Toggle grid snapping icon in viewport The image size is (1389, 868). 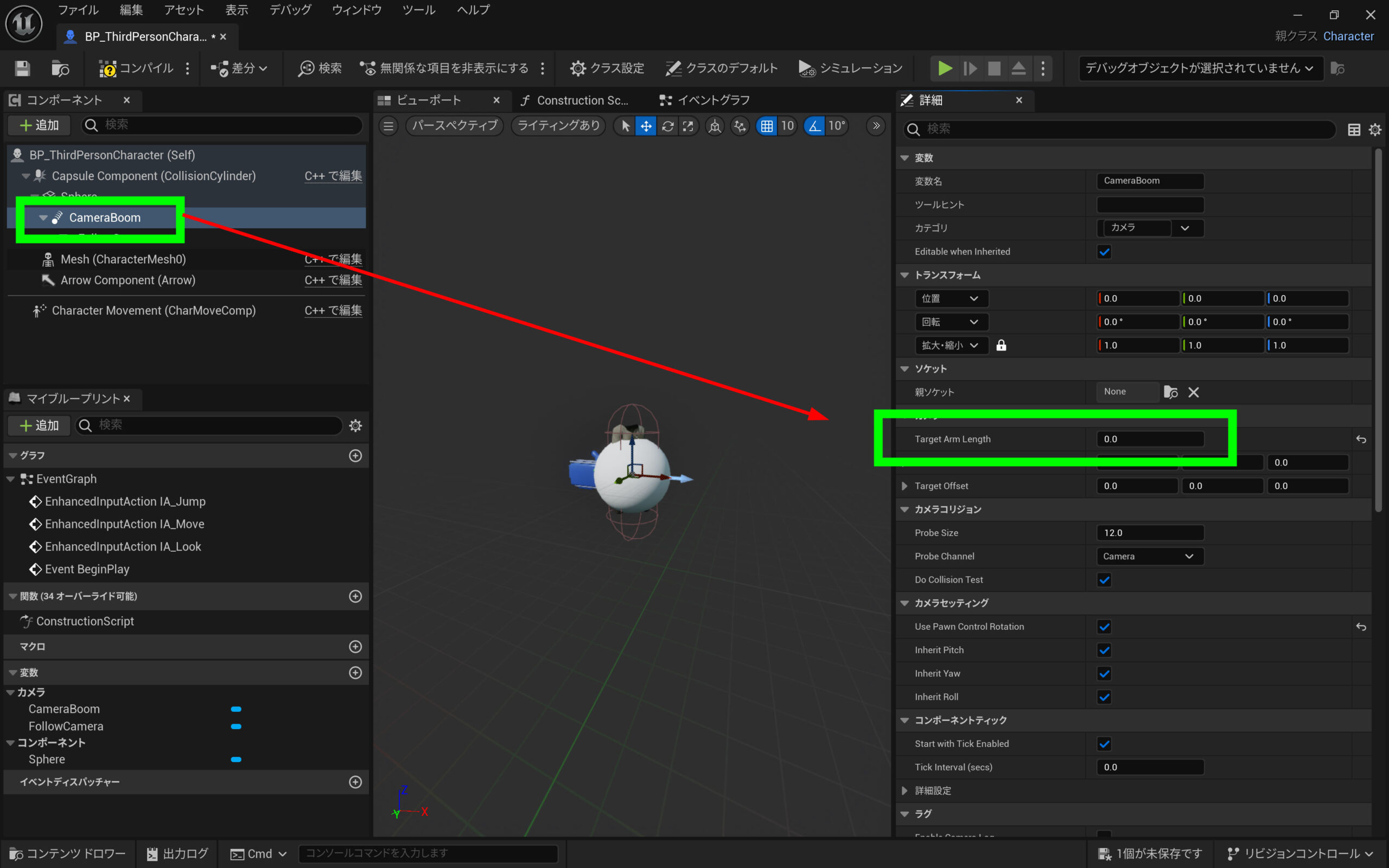point(766,126)
